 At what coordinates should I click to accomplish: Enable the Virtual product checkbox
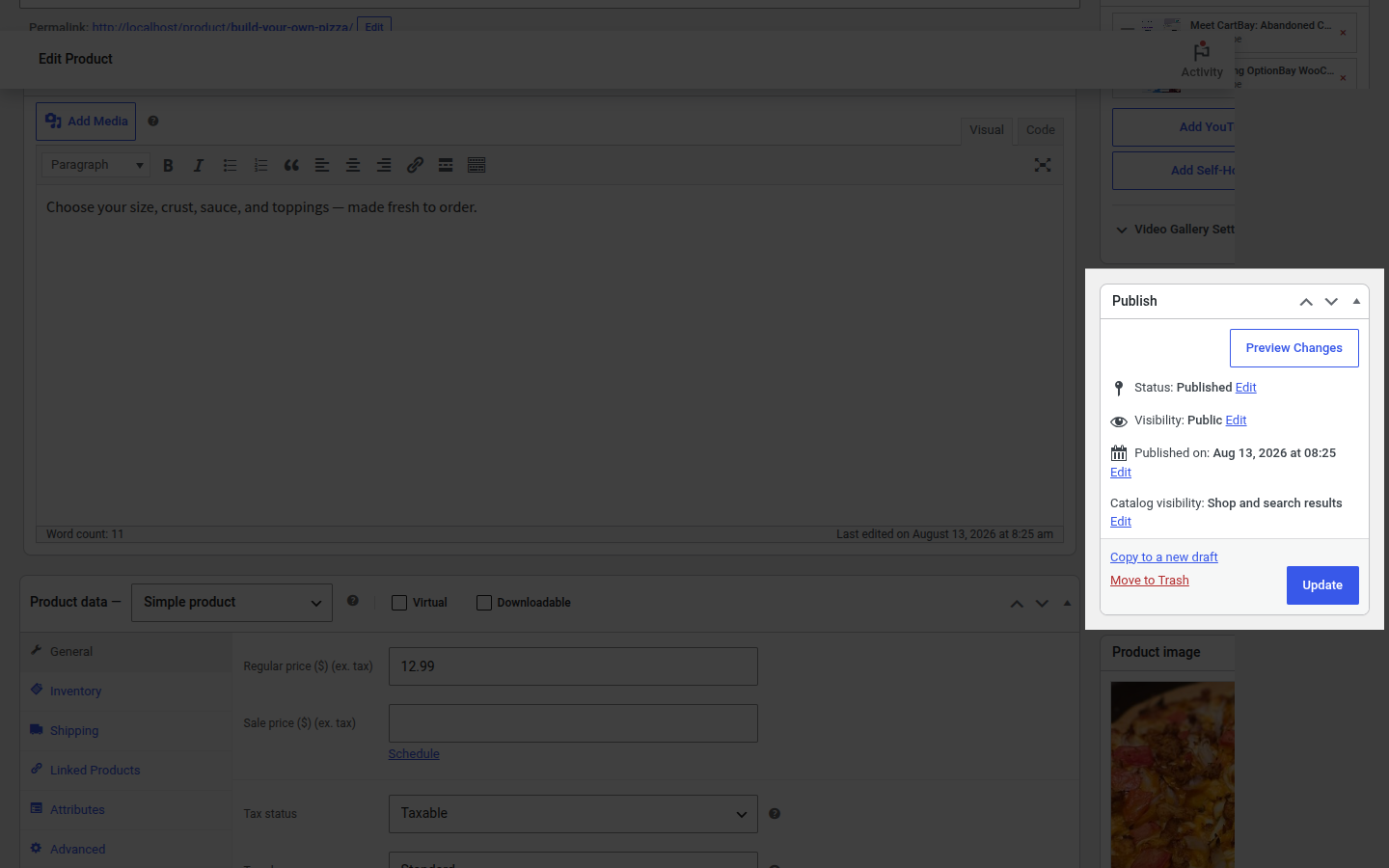(399, 603)
